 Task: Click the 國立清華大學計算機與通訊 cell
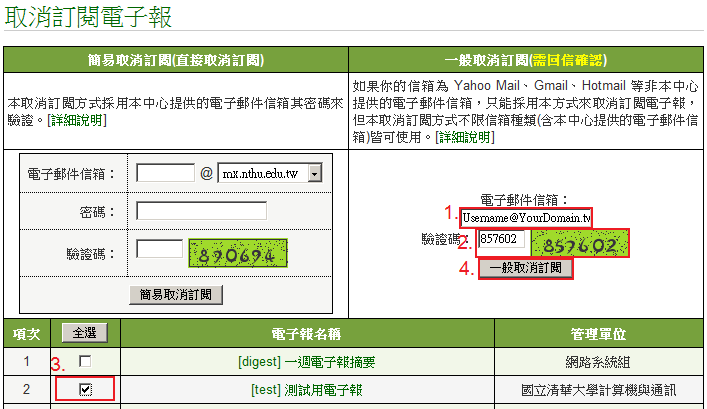pos(598,389)
